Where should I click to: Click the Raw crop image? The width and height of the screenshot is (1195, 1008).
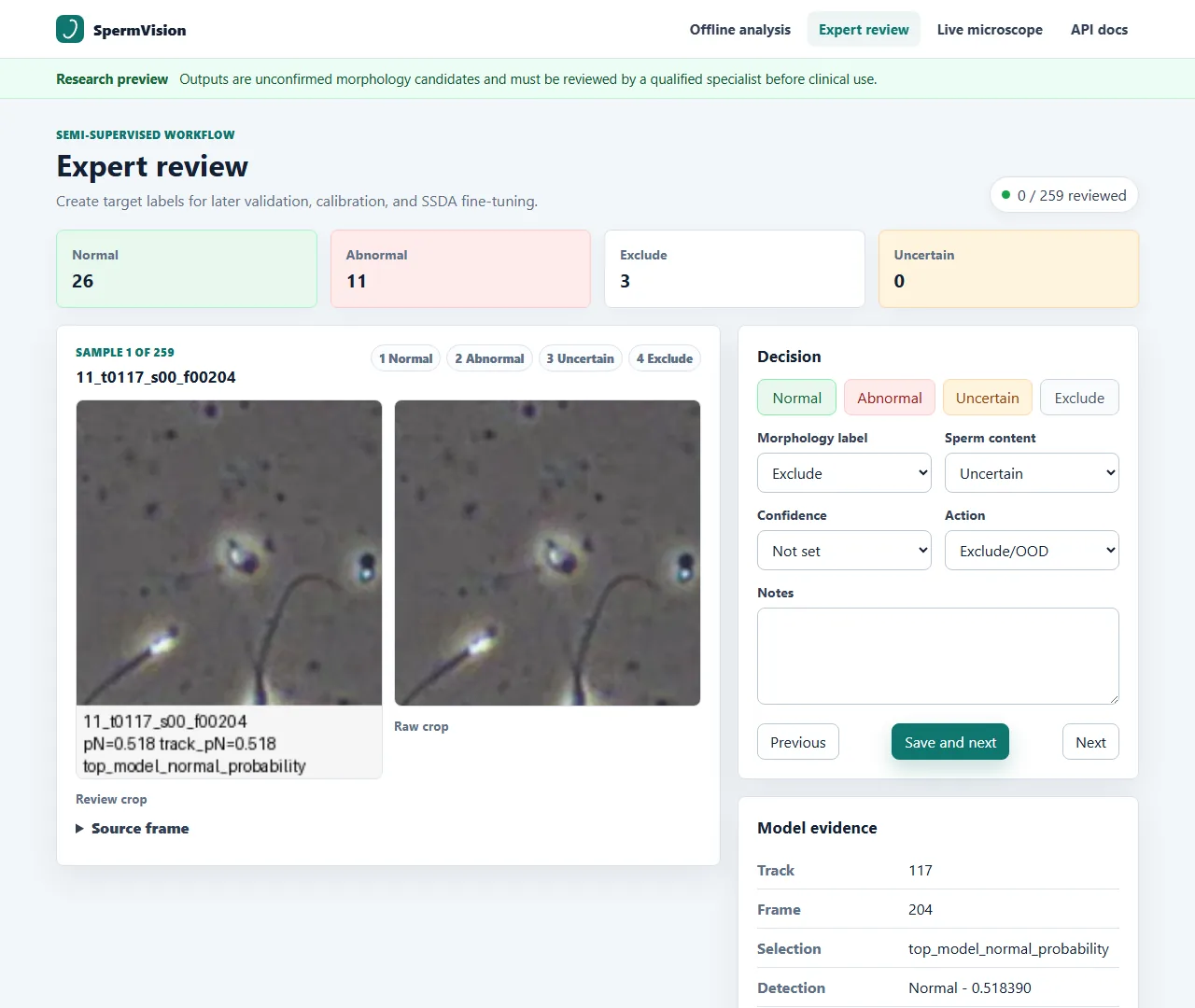point(547,553)
